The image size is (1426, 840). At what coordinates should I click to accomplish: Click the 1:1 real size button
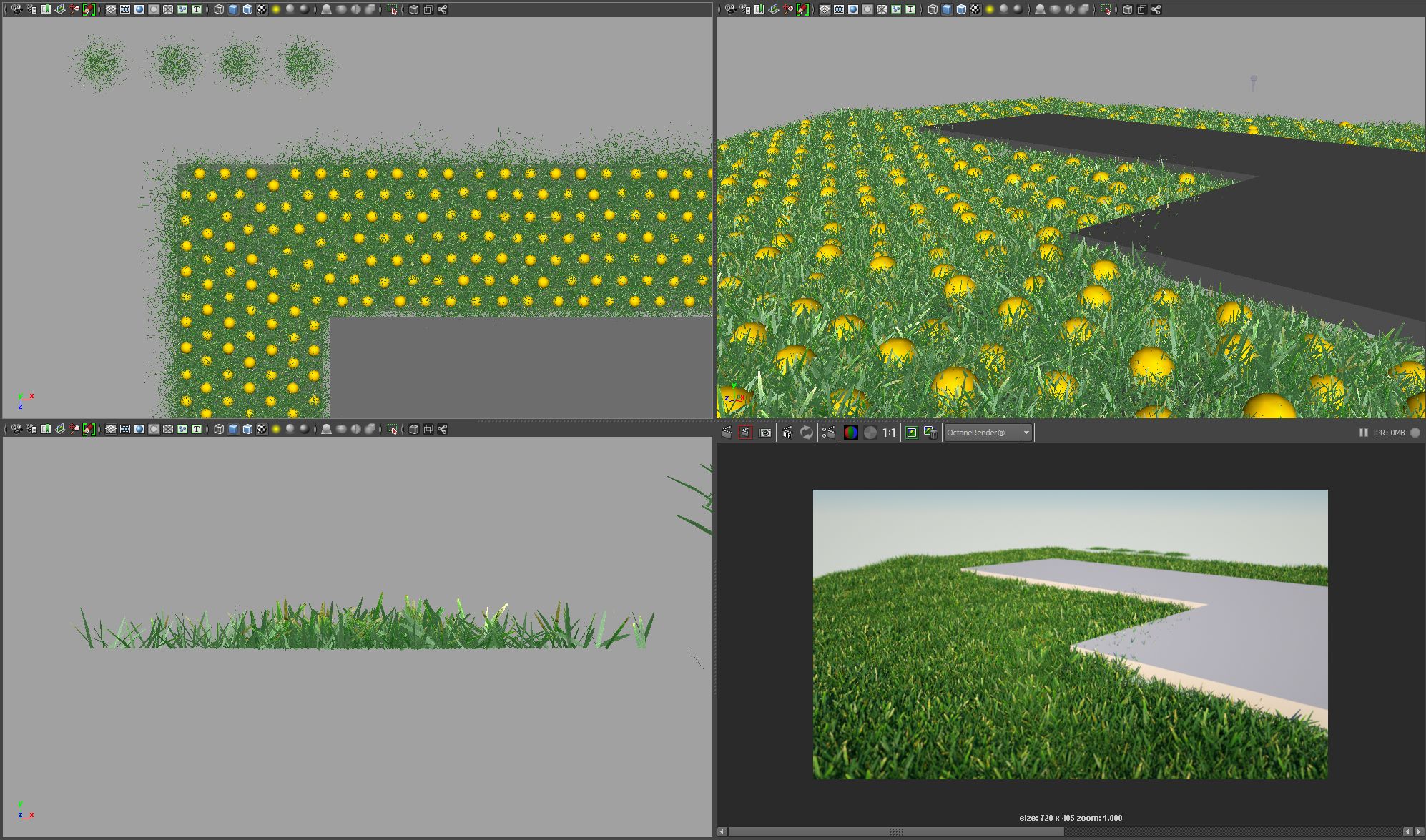pos(889,433)
